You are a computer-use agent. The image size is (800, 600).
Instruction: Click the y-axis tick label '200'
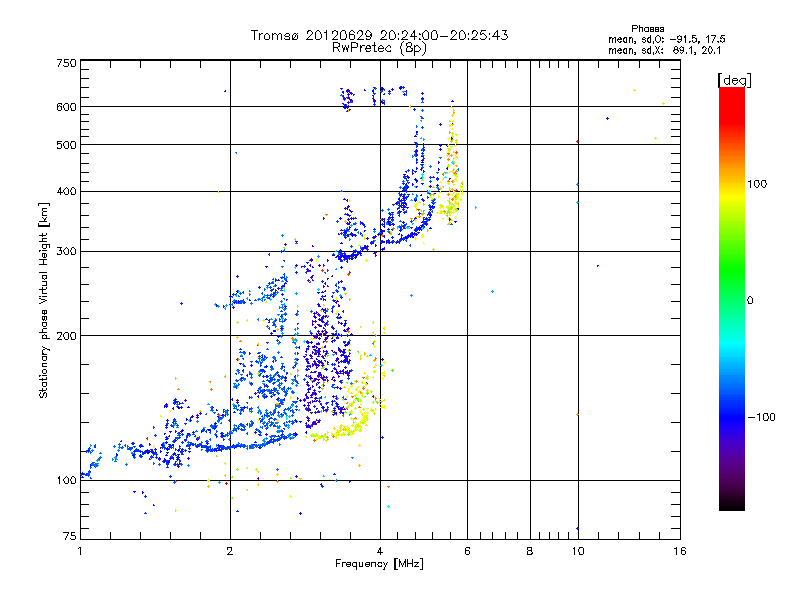(x=66, y=336)
